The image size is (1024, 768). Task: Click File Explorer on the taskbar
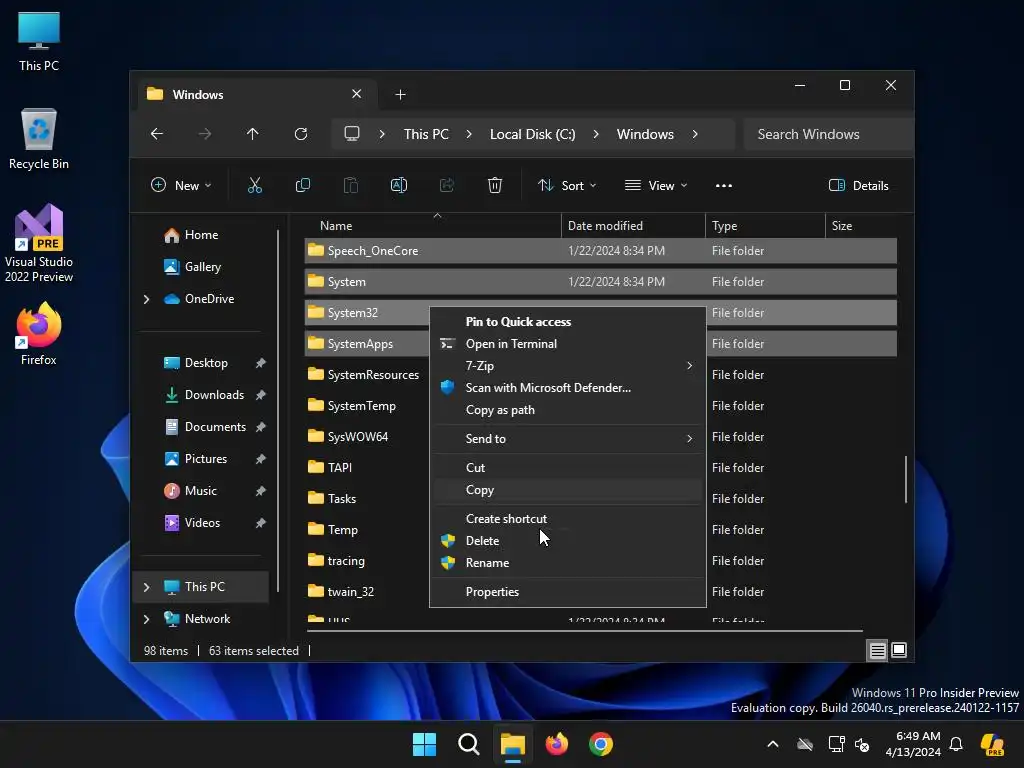[513, 744]
